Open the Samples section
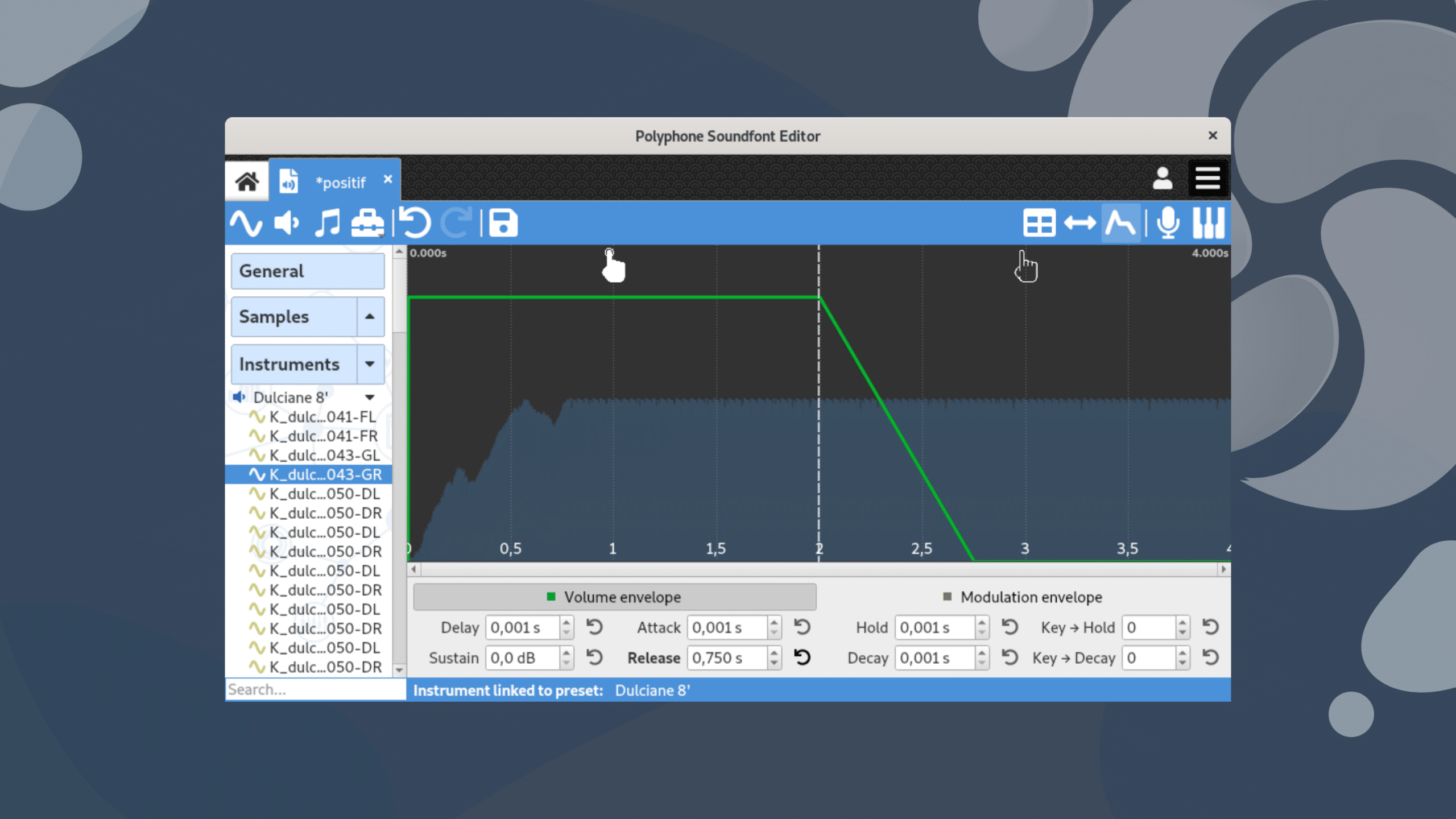This screenshot has height=819, width=1456. click(x=294, y=317)
